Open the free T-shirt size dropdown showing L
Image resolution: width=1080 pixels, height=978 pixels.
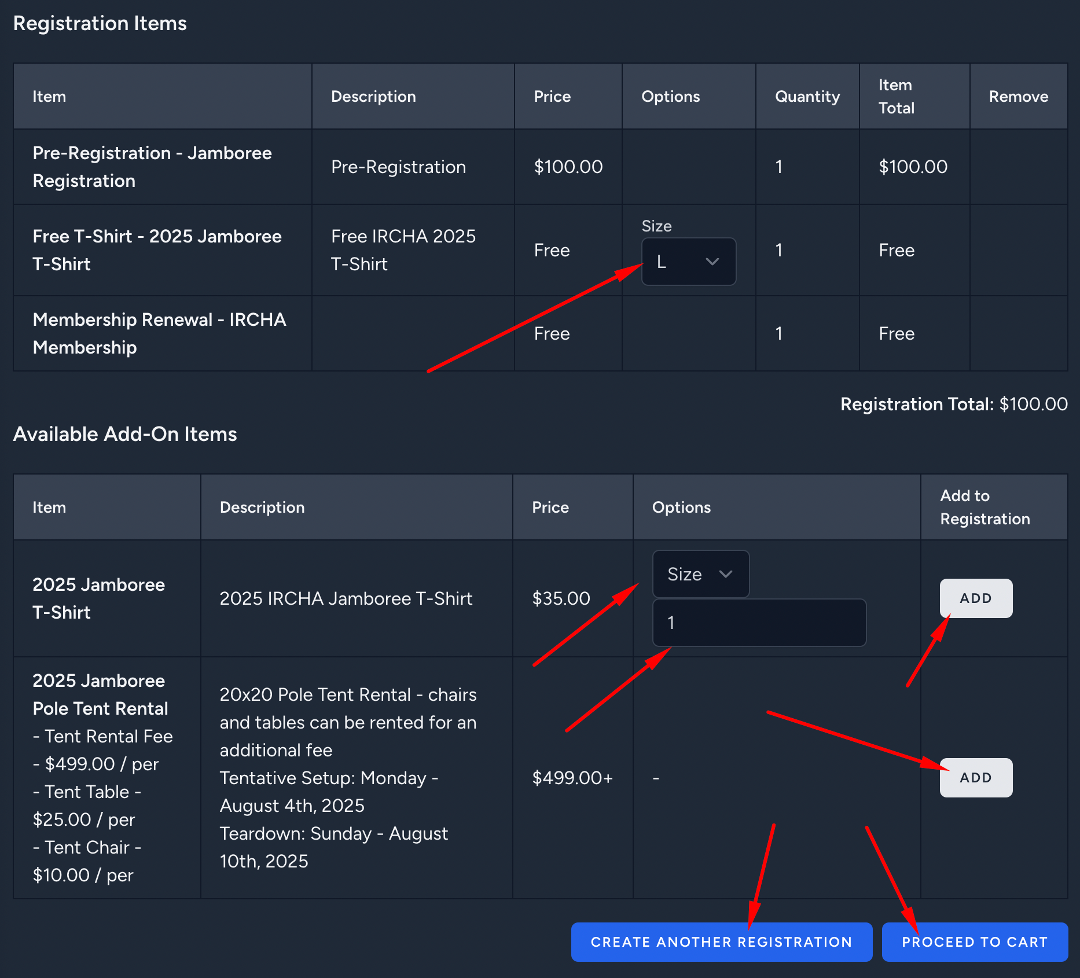pos(688,262)
